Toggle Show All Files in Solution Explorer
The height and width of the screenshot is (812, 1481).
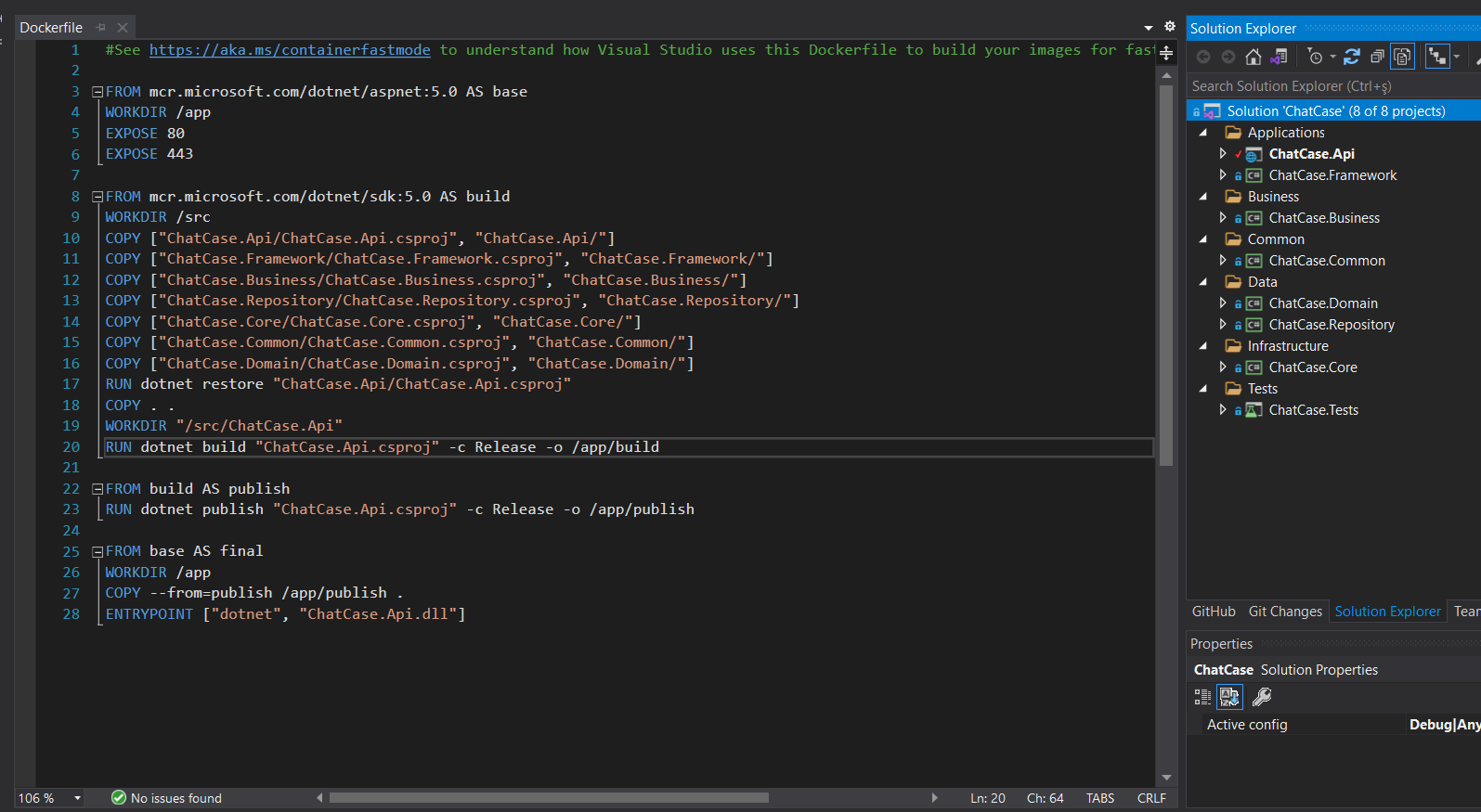(x=1402, y=58)
